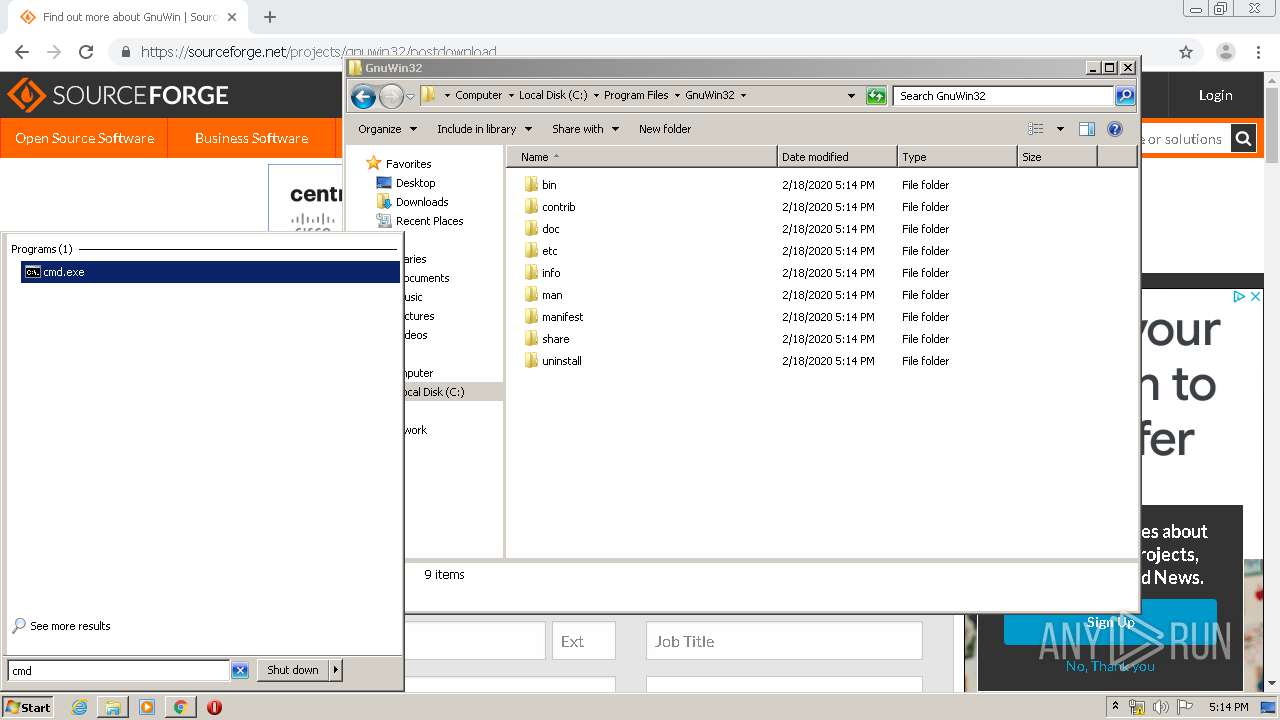Viewport: 1280px width, 720px height.
Task: Click the SourceForge search magnifier
Action: tap(1243, 139)
